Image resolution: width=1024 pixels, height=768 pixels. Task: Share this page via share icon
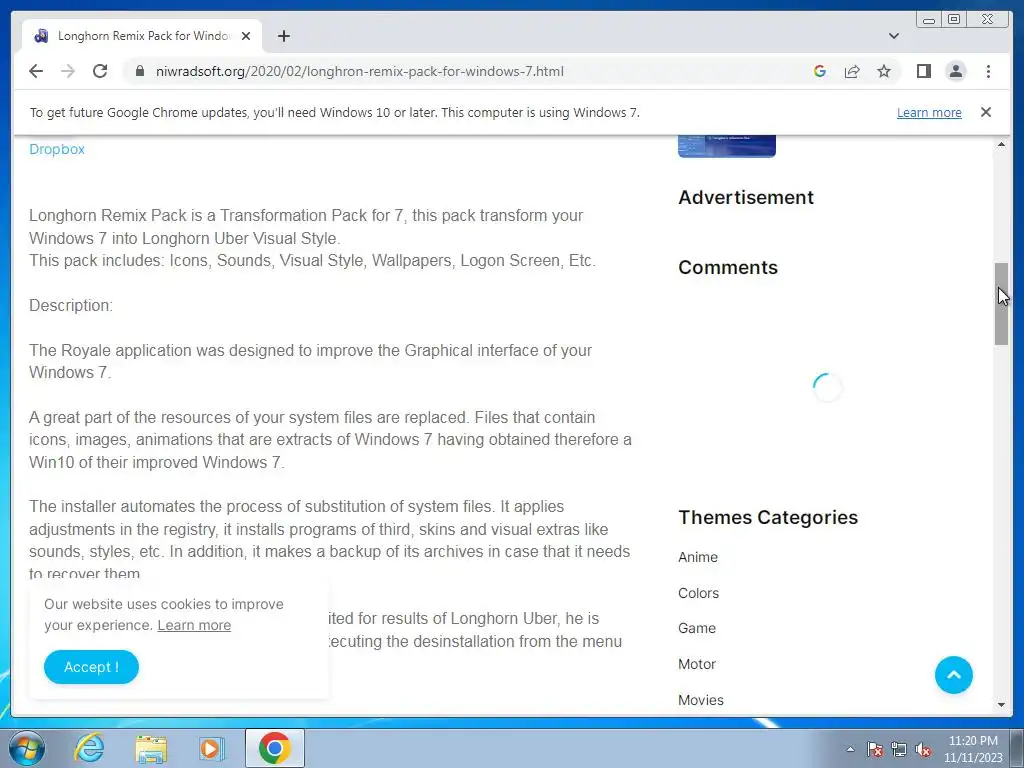click(852, 71)
